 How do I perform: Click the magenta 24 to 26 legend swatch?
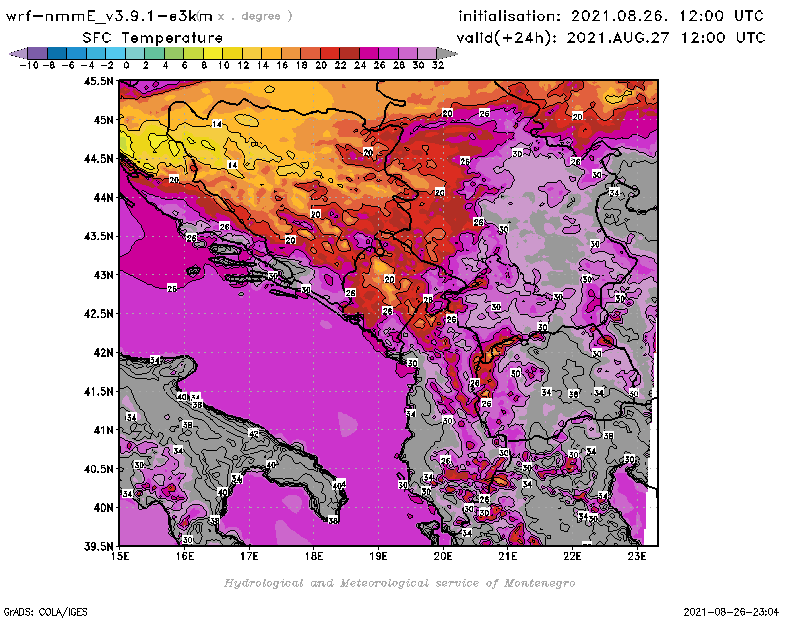[369, 53]
